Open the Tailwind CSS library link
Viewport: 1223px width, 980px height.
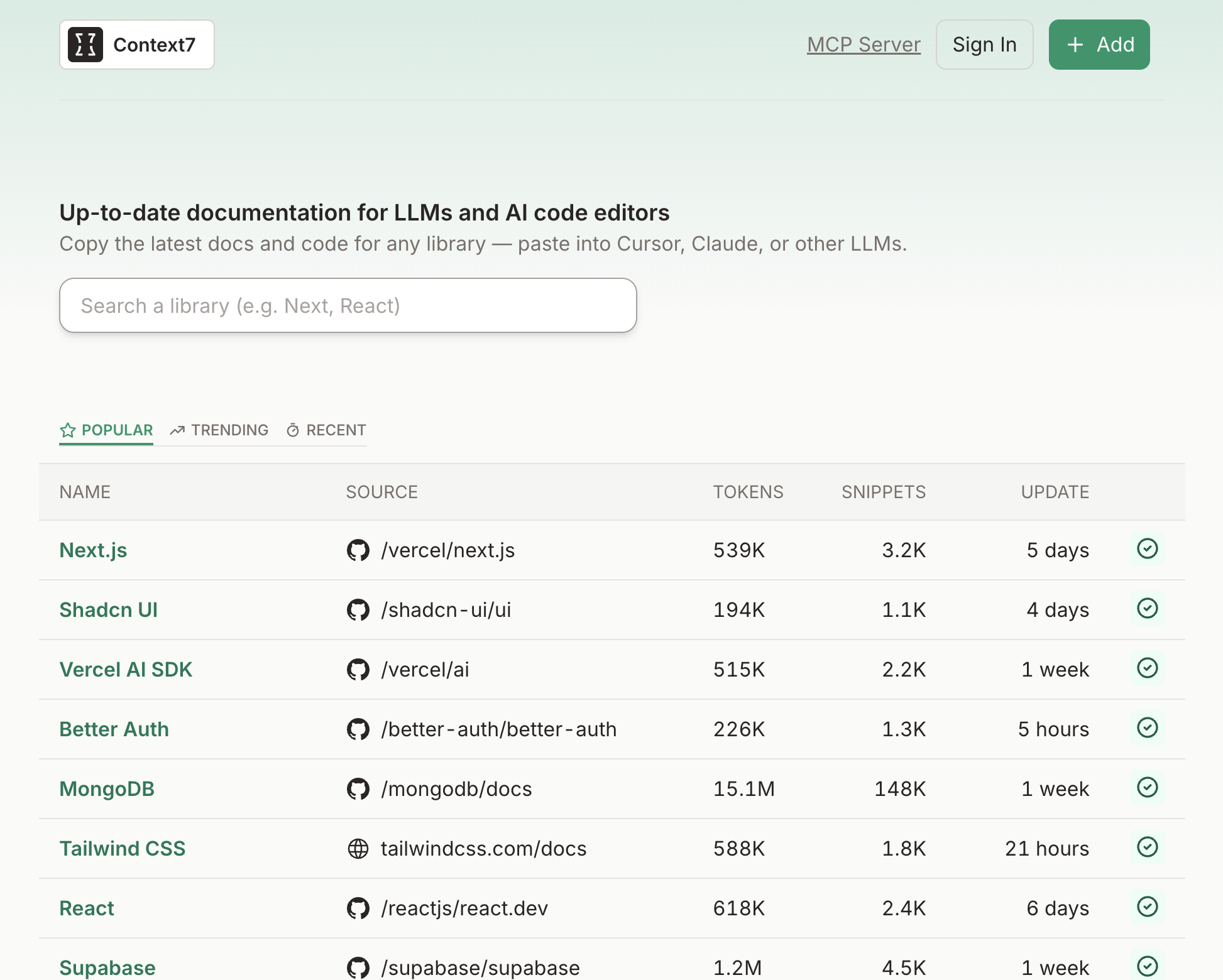123,849
